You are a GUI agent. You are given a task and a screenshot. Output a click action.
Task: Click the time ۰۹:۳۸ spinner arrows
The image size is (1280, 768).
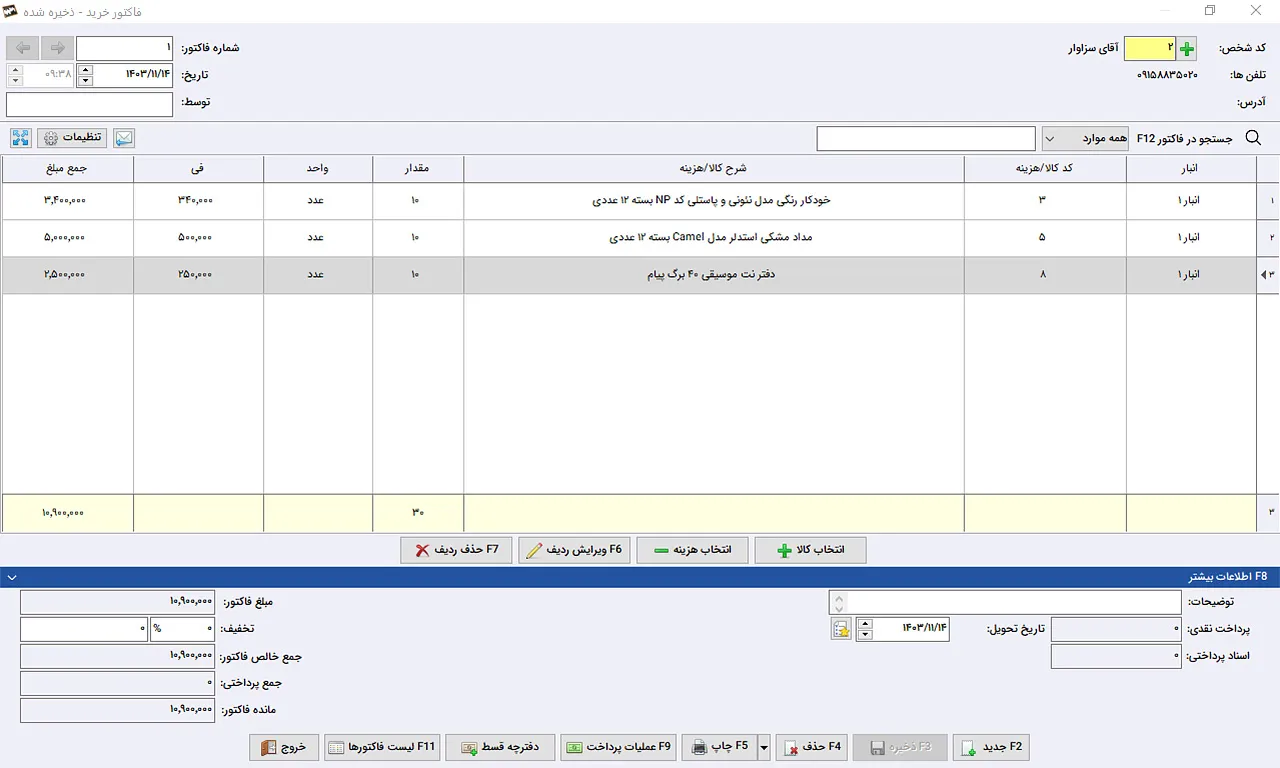click(x=15, y=75)
